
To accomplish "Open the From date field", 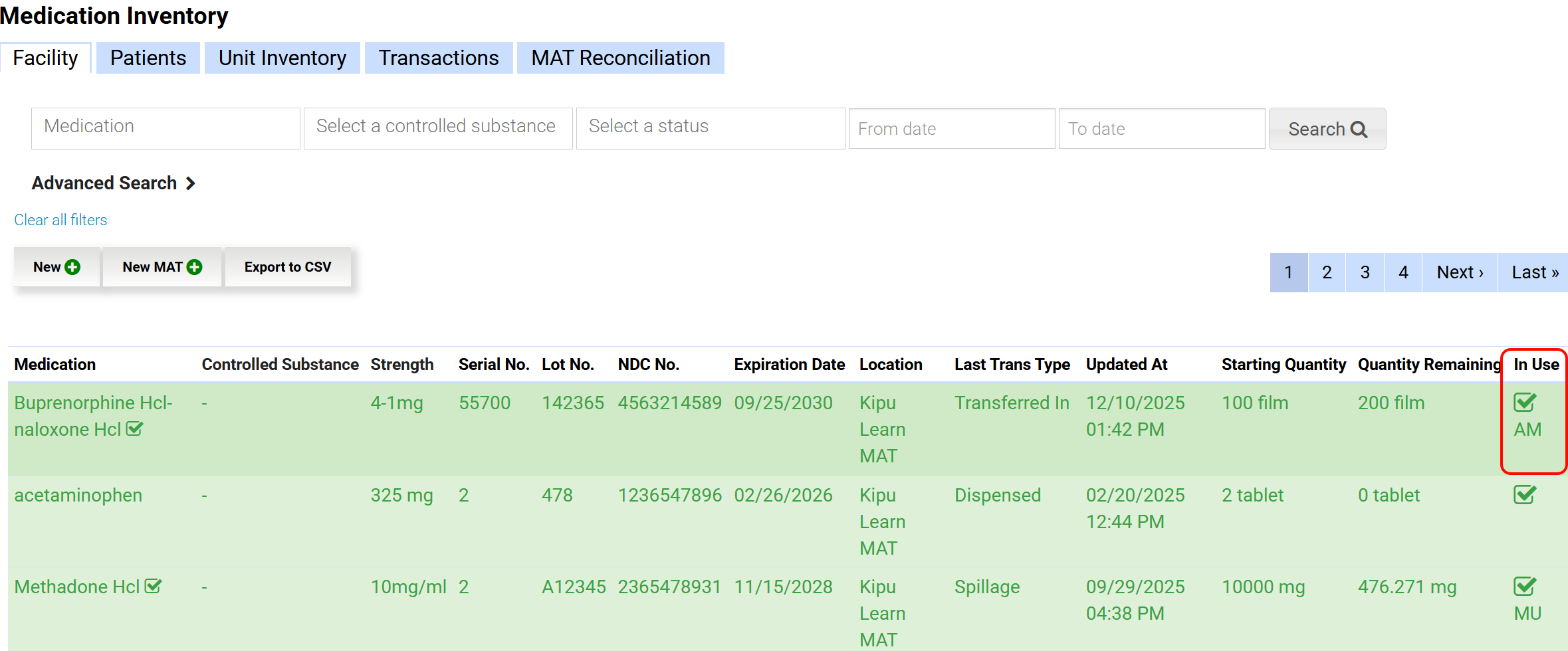I will point(951,129).
